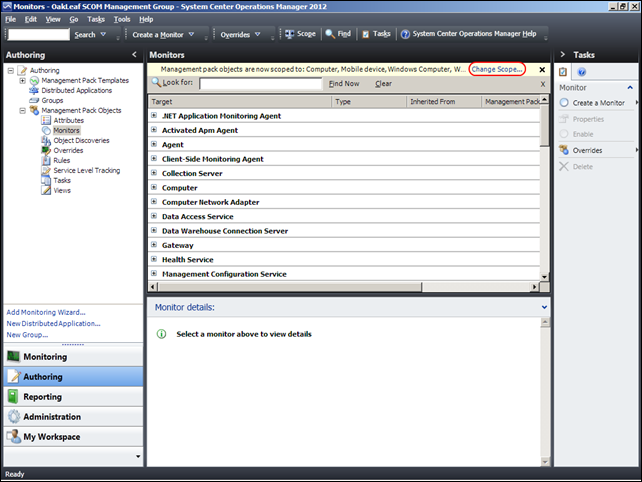Select Object Discoveries tree node

coord(81,140)
